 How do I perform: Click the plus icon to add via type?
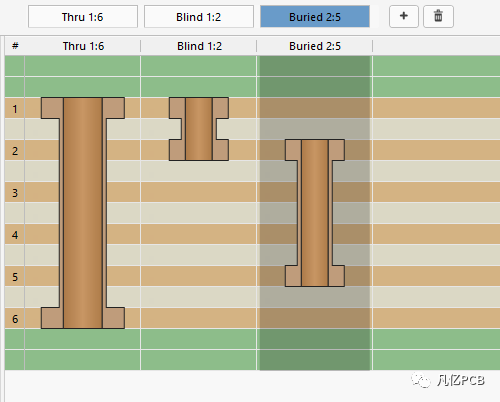click(x=404, y=16)
